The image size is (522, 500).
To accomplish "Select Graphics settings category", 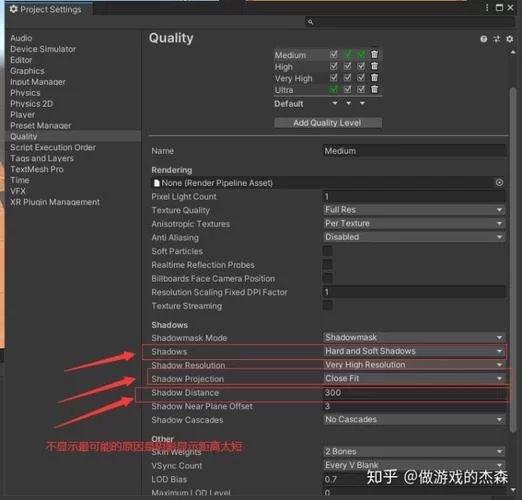I will [27, 71].
